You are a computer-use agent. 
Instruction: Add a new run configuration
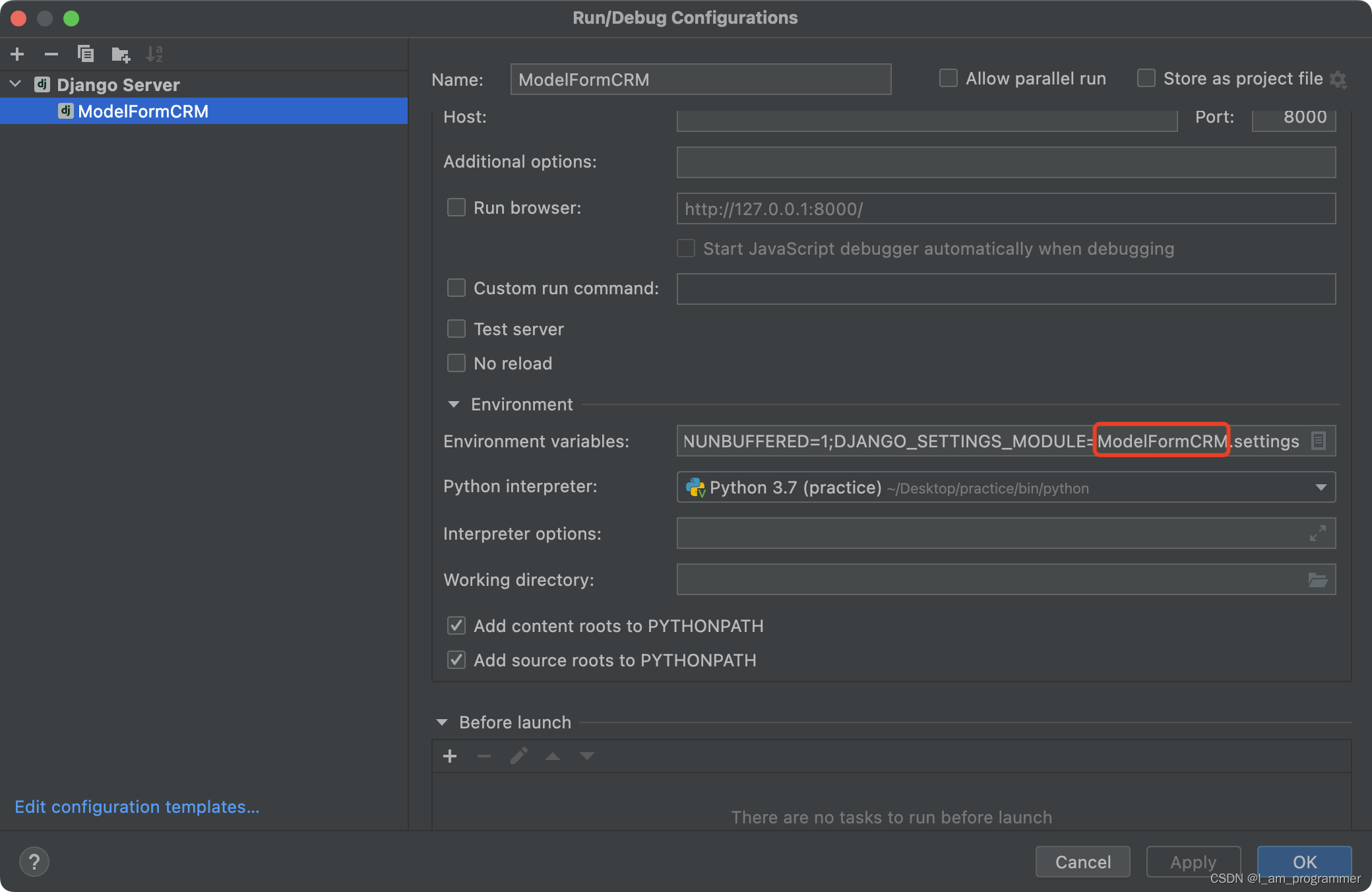pos(17,54)
